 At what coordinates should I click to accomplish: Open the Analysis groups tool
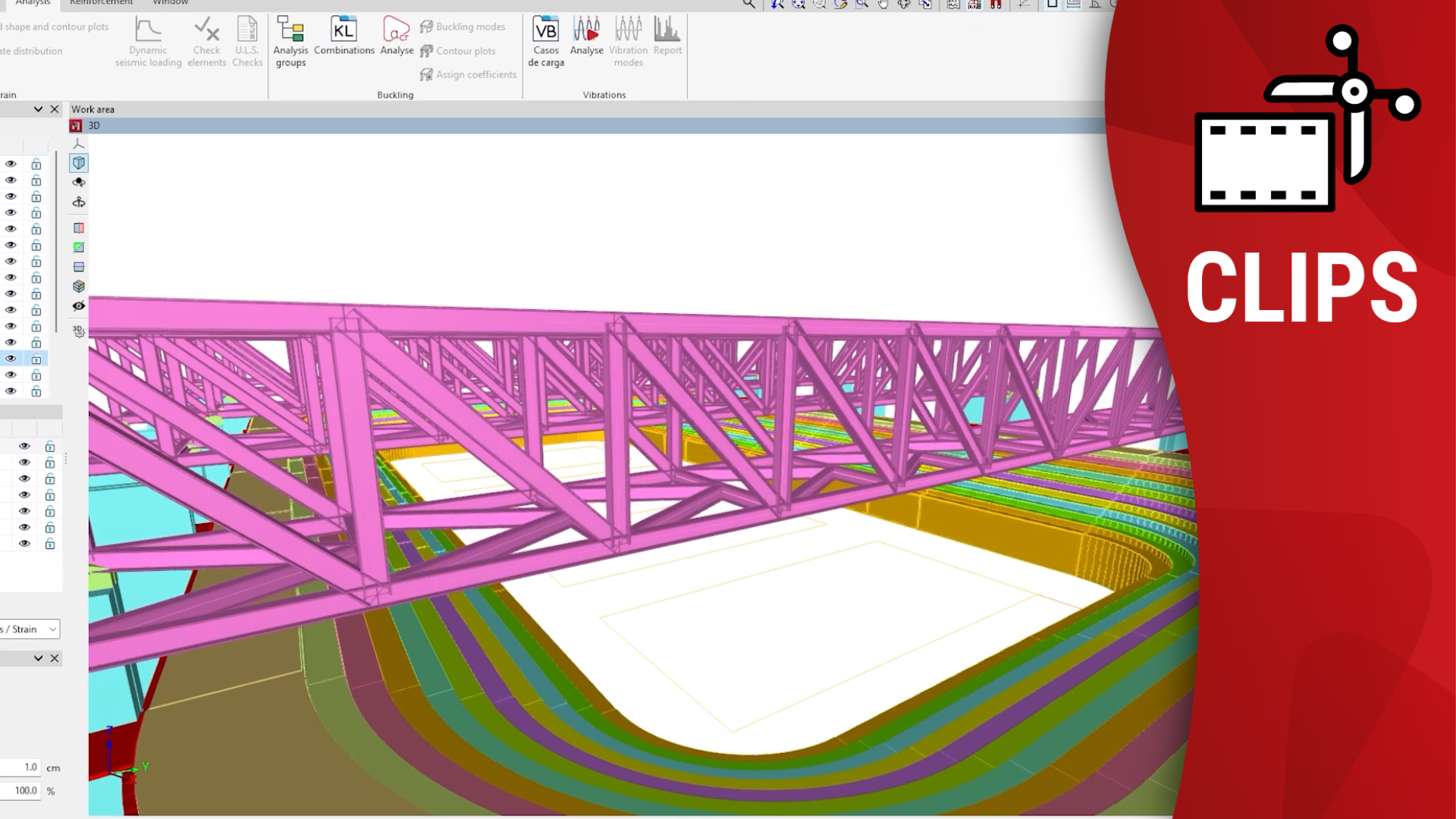point(290,43)
